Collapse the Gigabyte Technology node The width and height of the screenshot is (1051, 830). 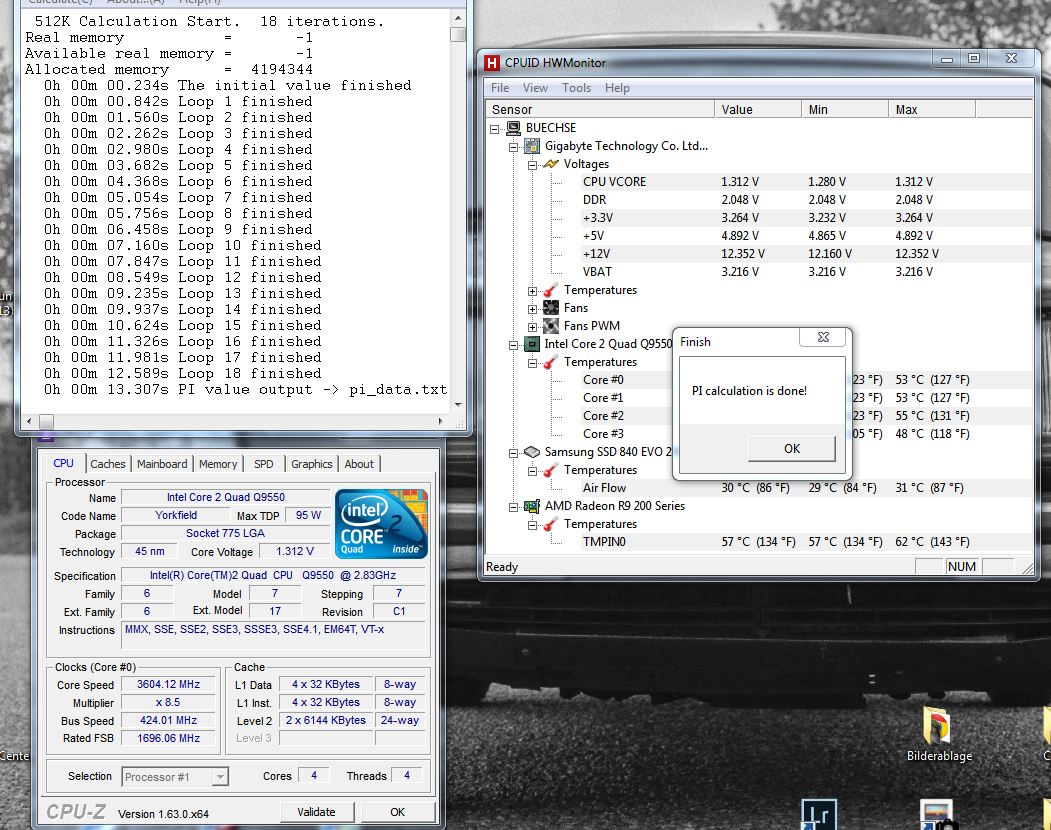[513, 147]
